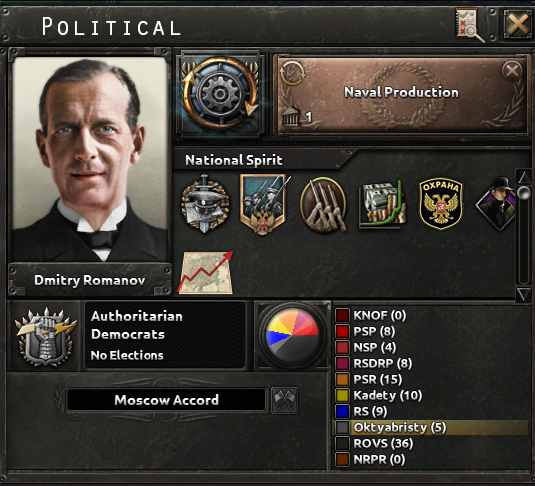Click the blue RS party color swatch

click(x=342, y=411)
